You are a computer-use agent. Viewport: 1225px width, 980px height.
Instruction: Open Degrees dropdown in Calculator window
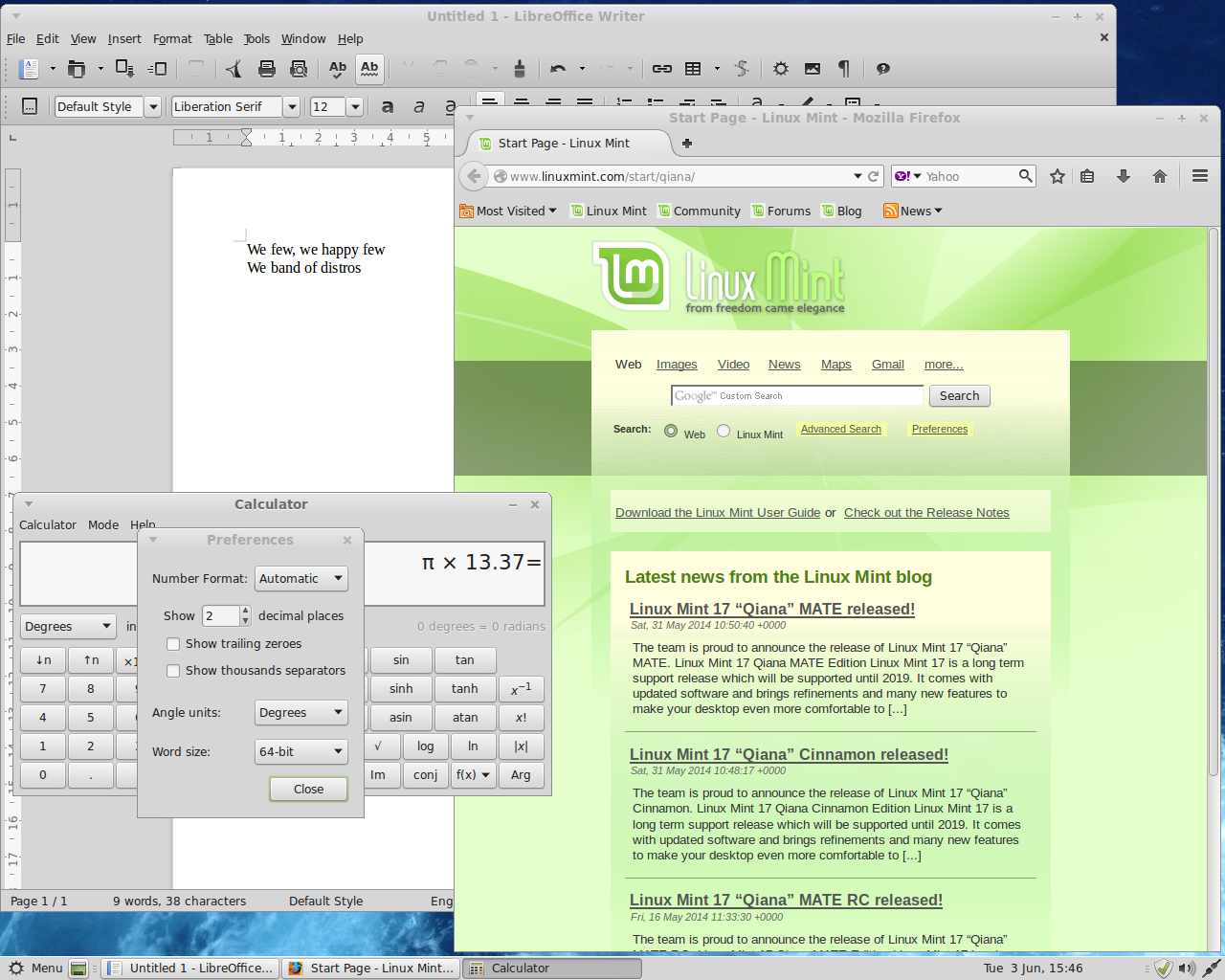pyautogui.click(x=68, y=626)
